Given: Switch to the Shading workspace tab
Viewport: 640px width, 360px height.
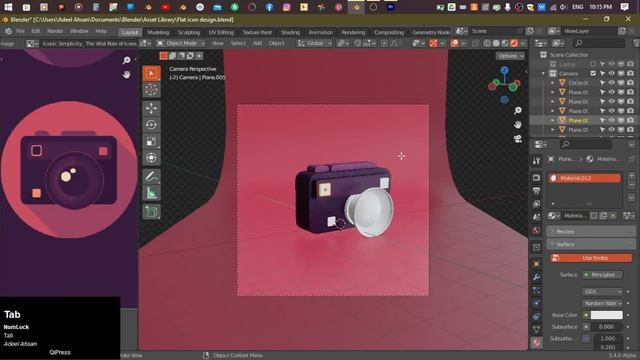Looking at the screenshot, I should coord(290,32).
